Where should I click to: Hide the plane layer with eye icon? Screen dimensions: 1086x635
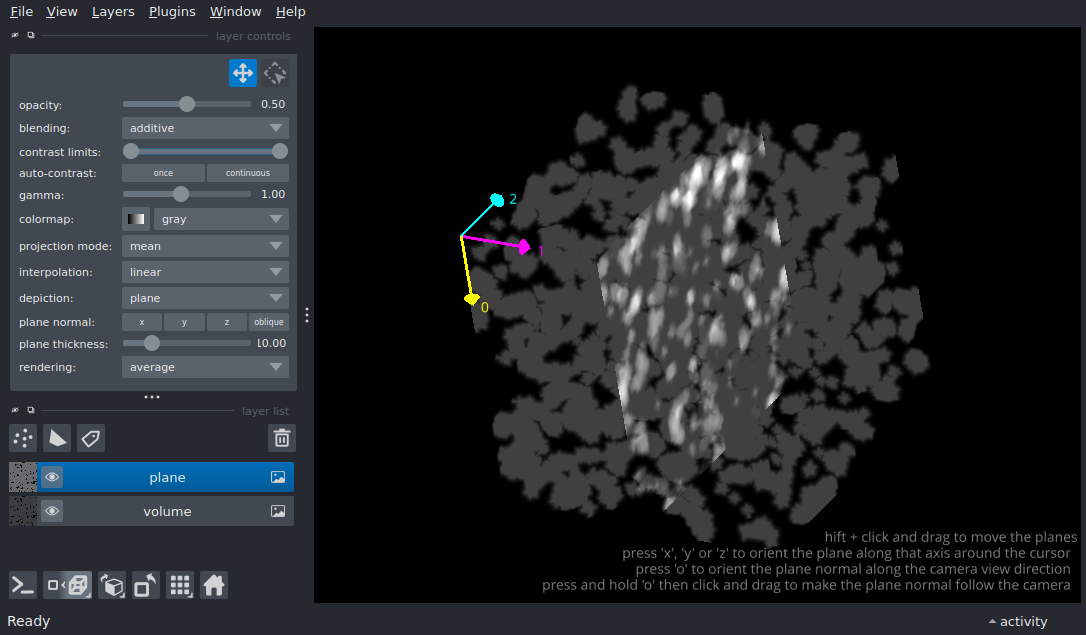[x=52, y=477]
